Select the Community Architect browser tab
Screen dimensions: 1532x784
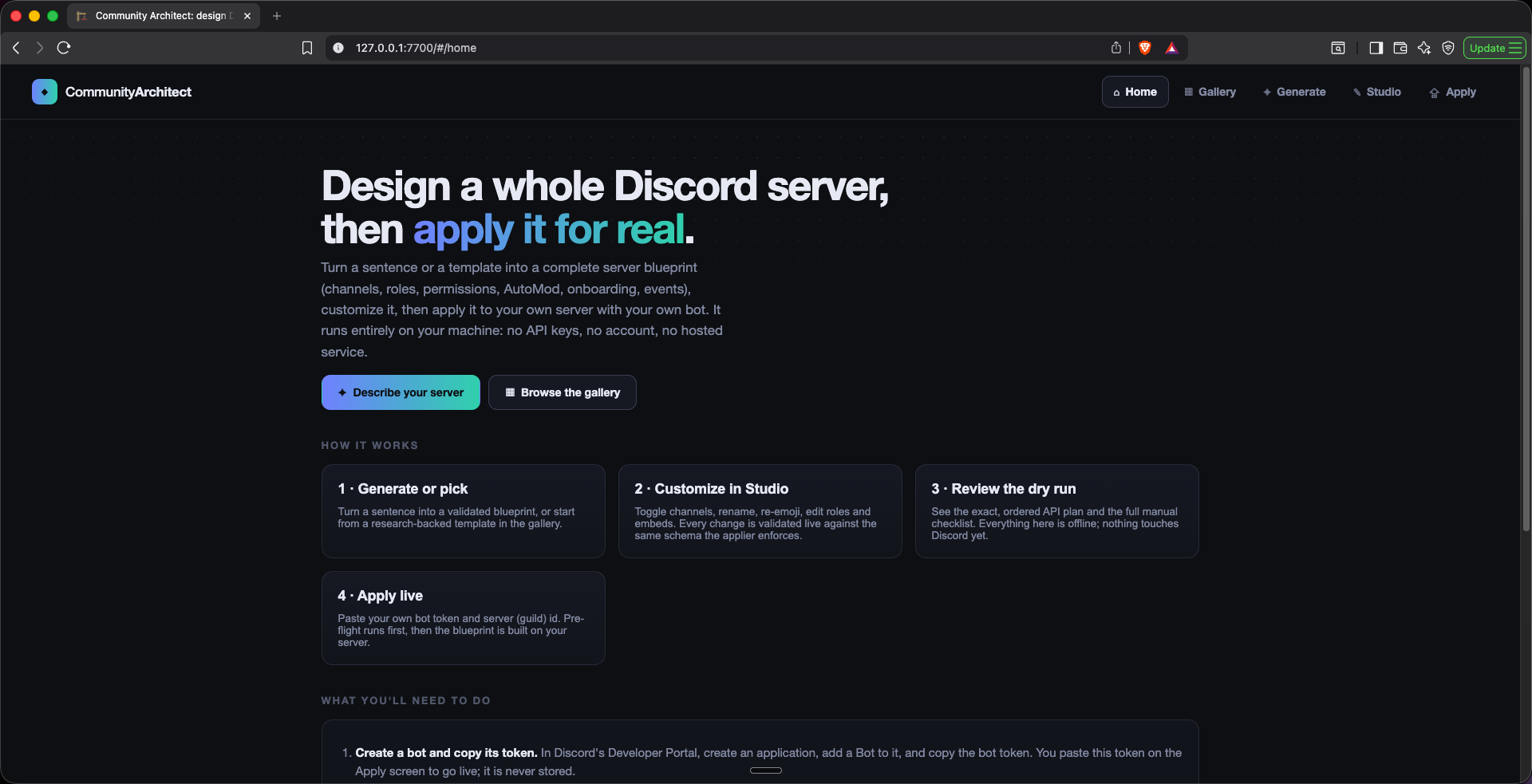pyautogui.click(x=164, y=16)
